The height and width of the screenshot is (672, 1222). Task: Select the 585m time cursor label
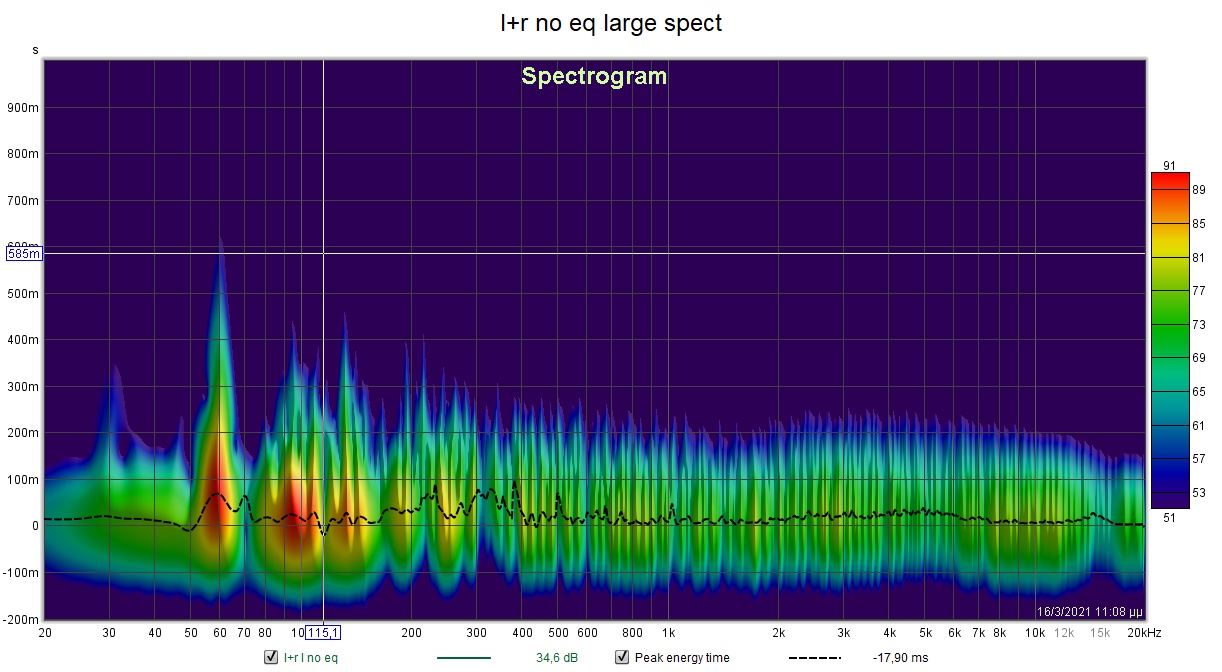click(x=24, y=254)
